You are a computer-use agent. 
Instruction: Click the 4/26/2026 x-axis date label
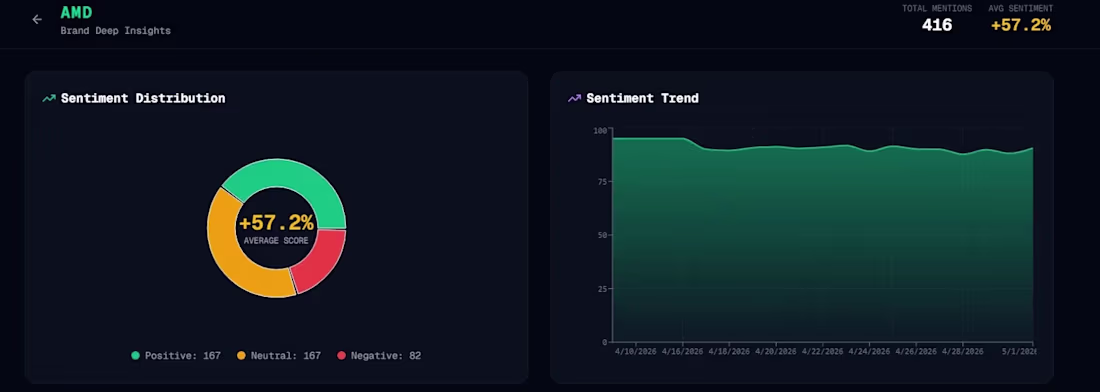(x=916, y=351)
